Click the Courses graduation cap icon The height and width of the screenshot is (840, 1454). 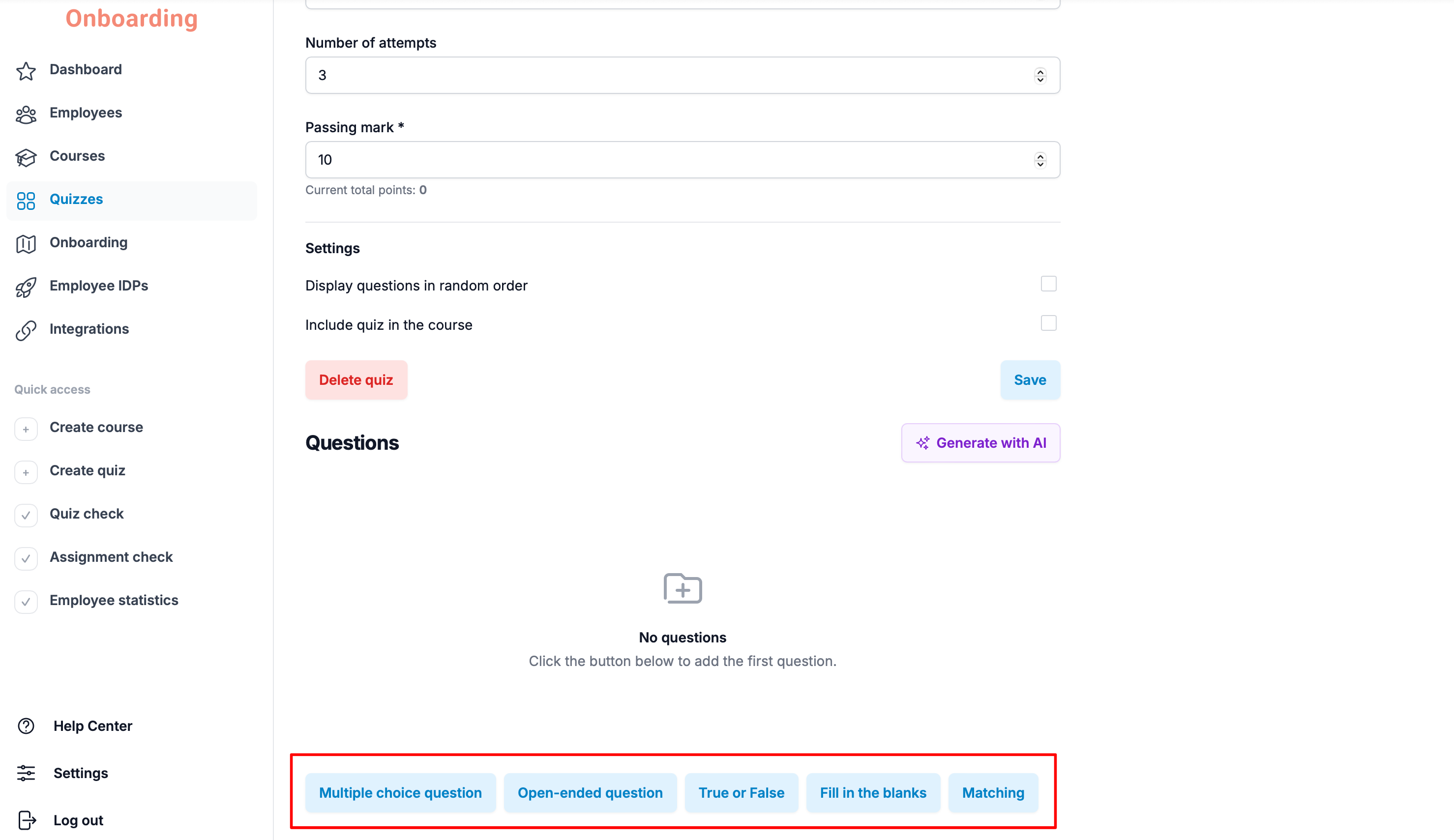(x=26, y=157)
